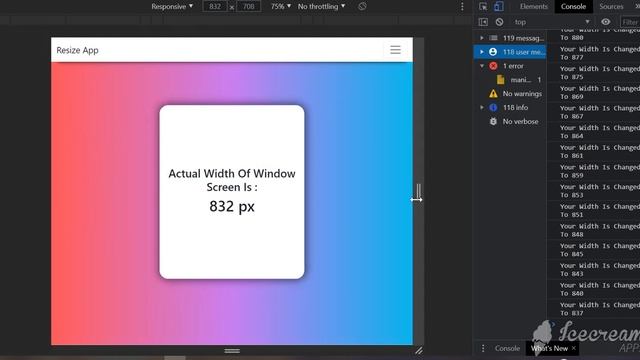
Task: Select the verbose bug icon
Action: [x=493, y=121]
